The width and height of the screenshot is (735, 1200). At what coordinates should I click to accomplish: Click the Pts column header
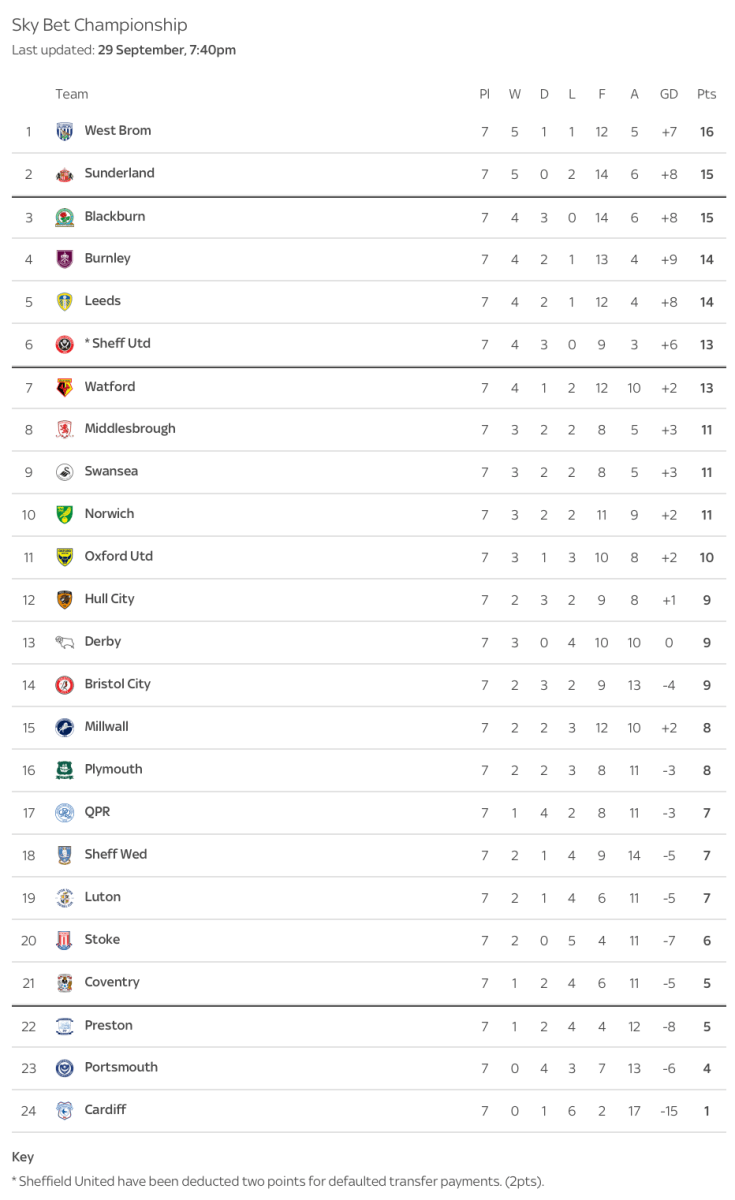706,94
